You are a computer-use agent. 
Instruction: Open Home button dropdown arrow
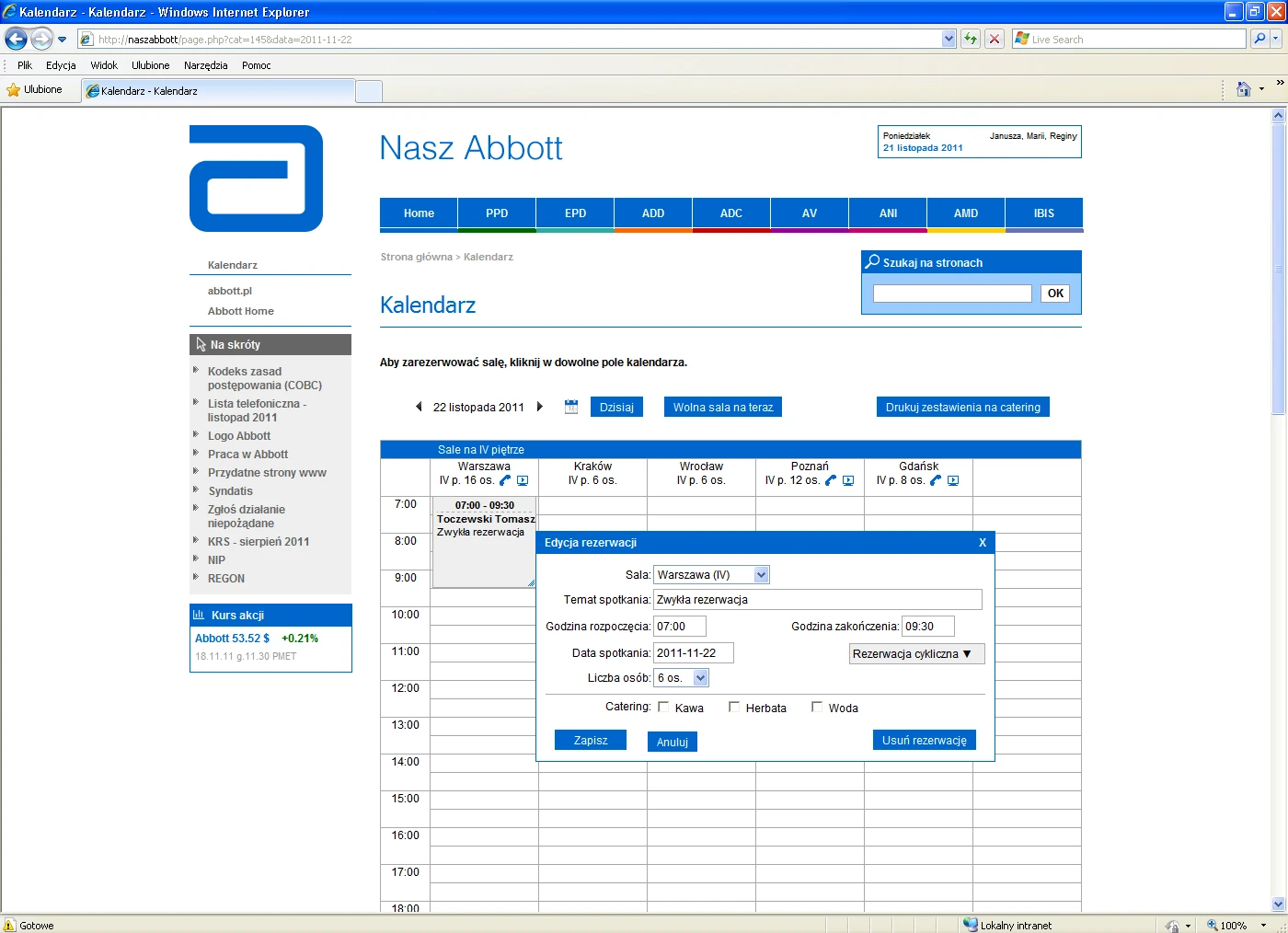pyautogui.click(x=1261, y=89)
